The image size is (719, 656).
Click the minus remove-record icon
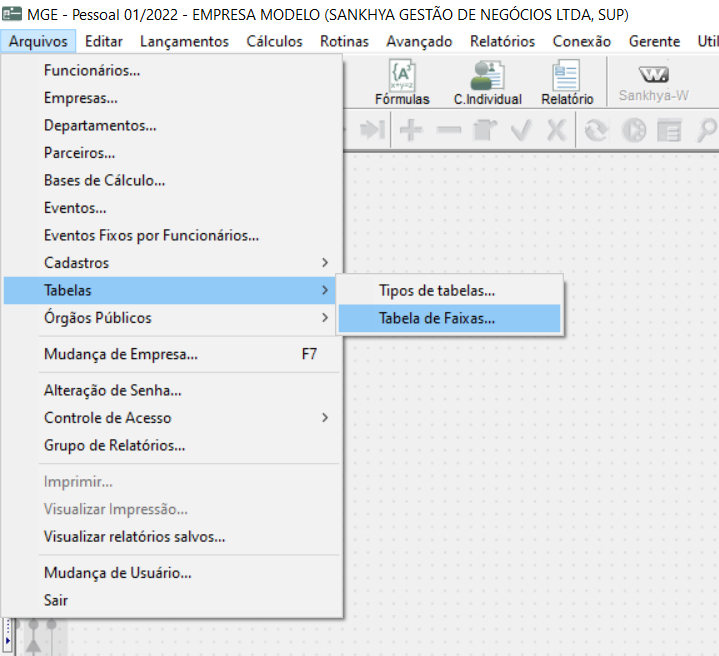(x=449, y=130)
